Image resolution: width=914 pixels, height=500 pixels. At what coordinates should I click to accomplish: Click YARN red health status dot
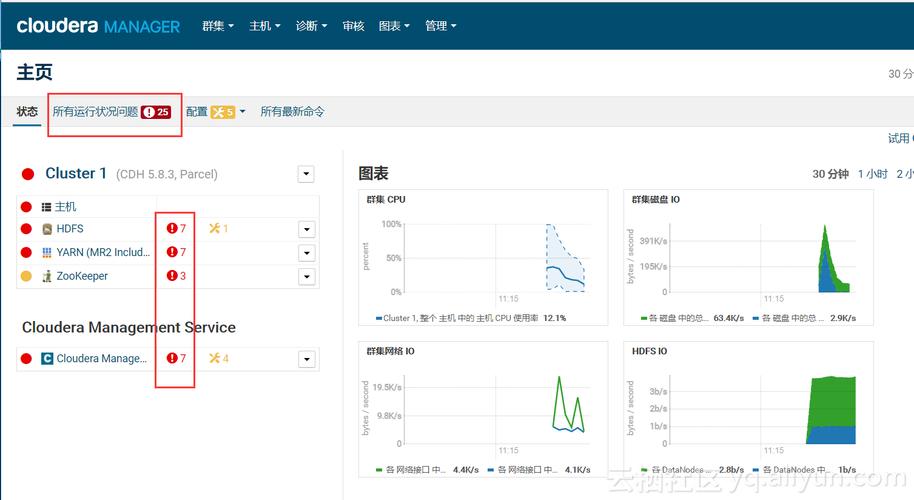(x=26, y=252)
